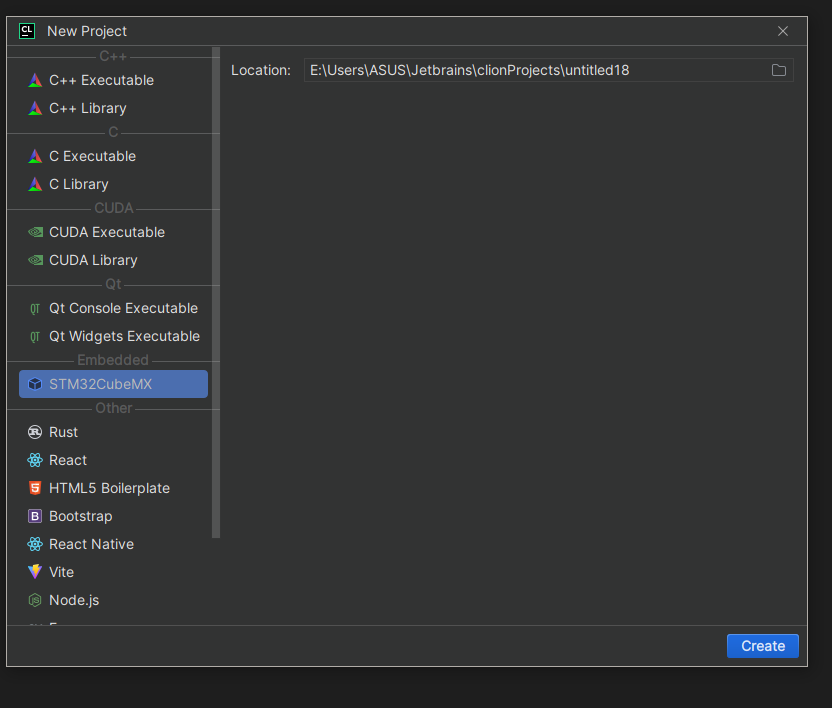The height and width of the screenshot is (708, 832).
Task: Select C++ Library project type
Action: coord(113,108)
